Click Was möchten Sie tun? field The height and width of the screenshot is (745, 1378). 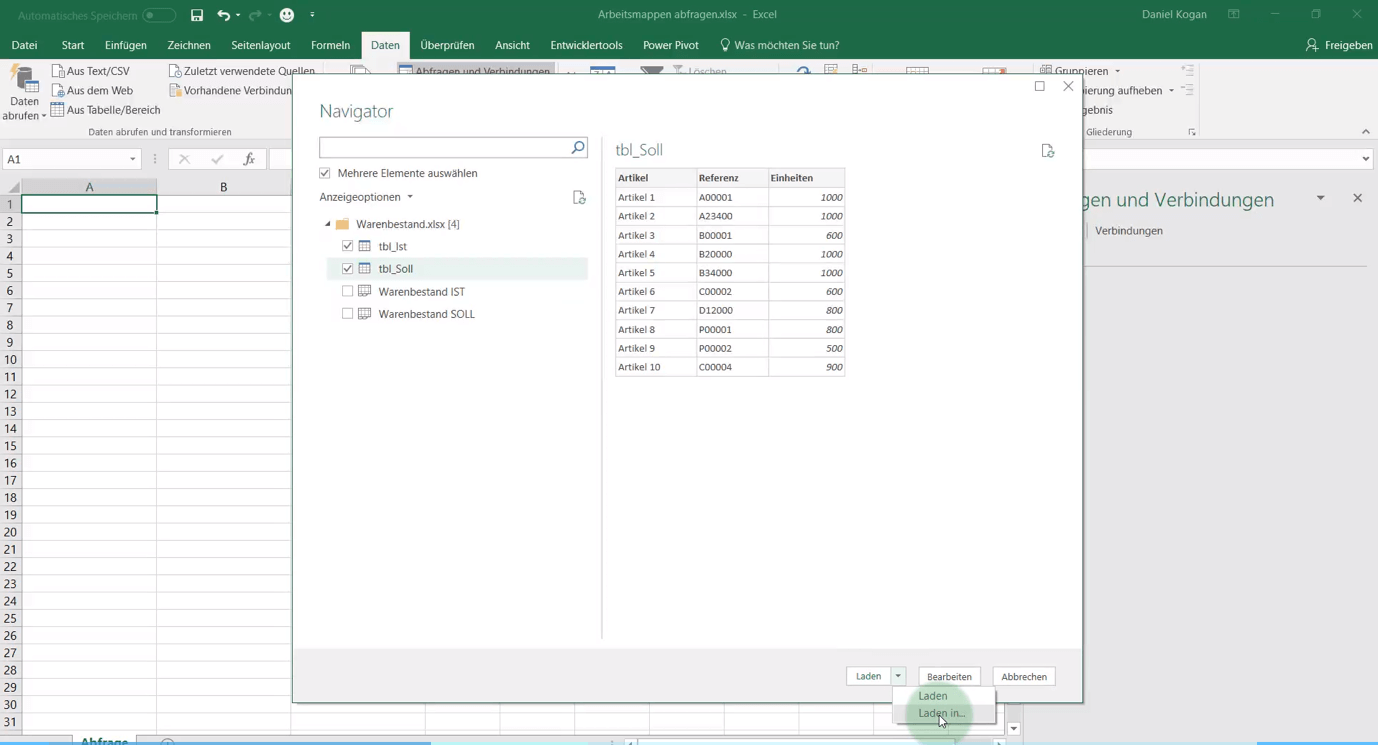click(786, 45)
